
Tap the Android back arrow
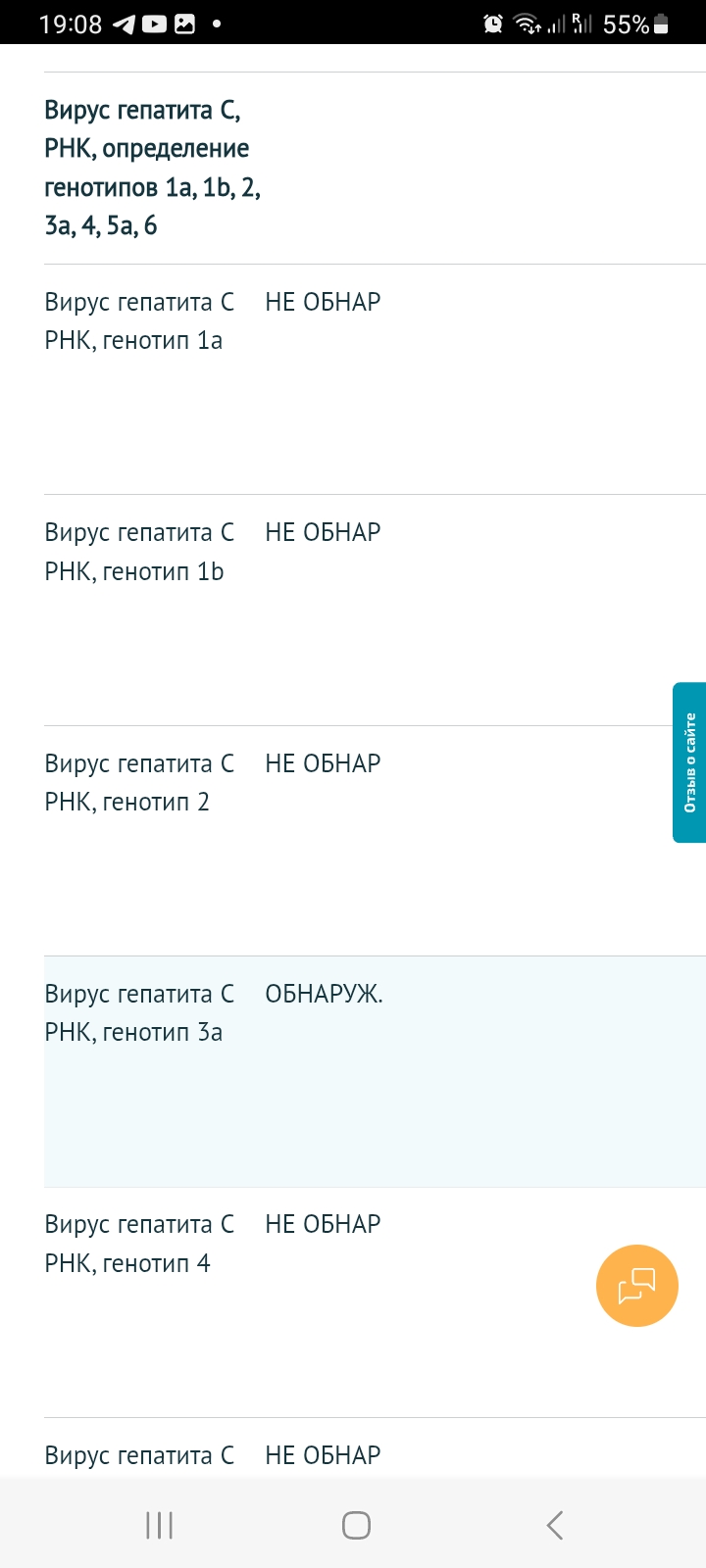coord(554,1525)
